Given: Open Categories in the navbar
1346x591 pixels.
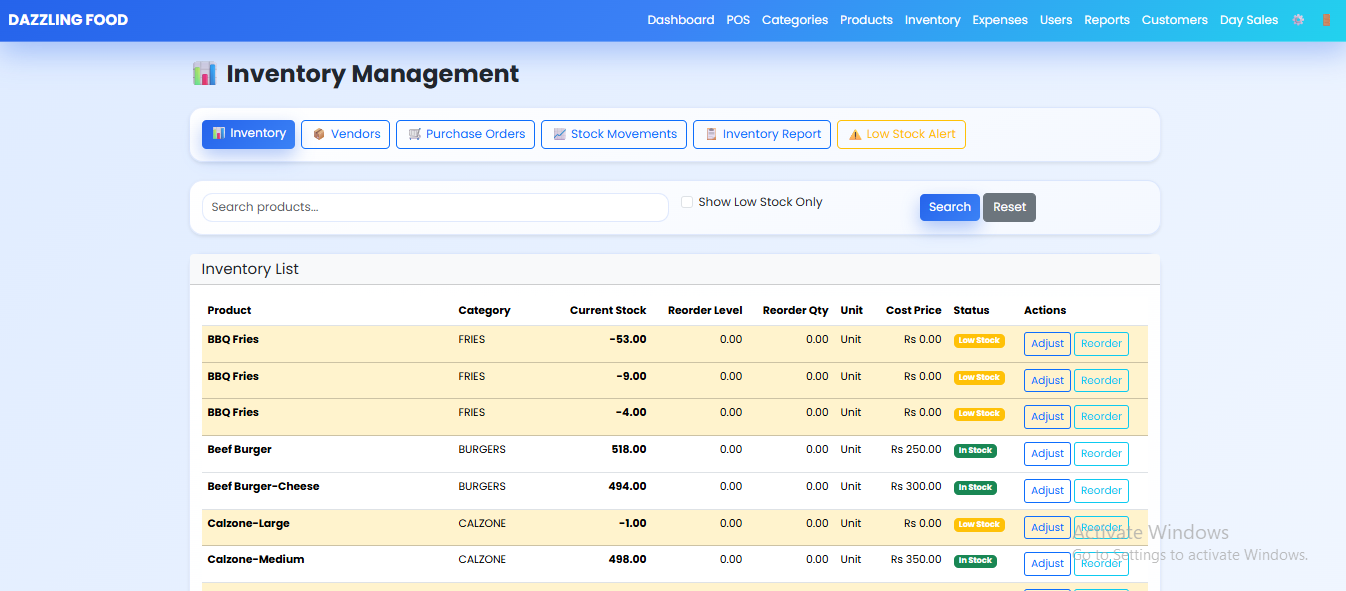Looking at the screenshot, I should [x=795, y=20].
